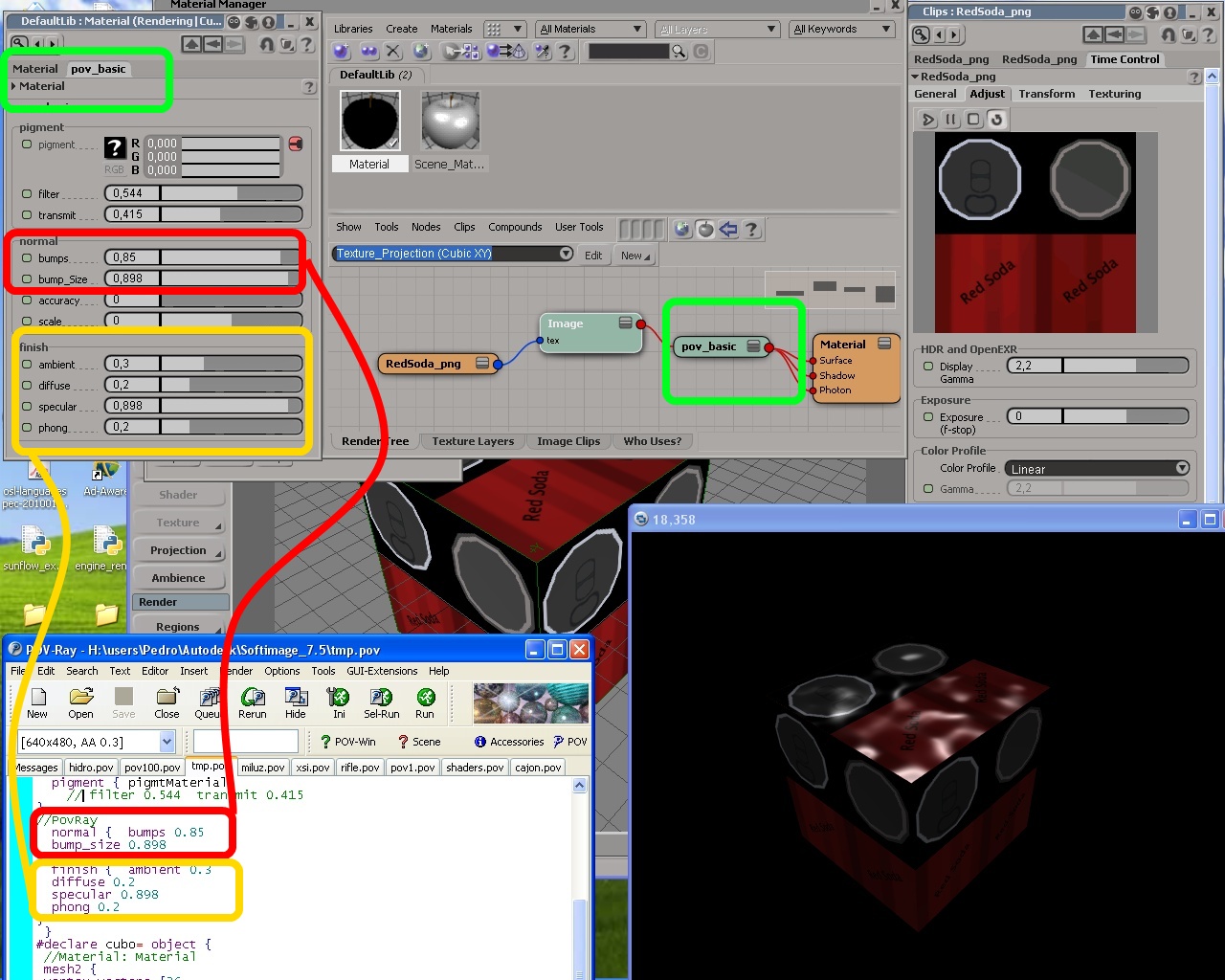Click the Queue icon in POV-Ray toolbar
The image size is (1225, 980).
click(x=207, y=703)
